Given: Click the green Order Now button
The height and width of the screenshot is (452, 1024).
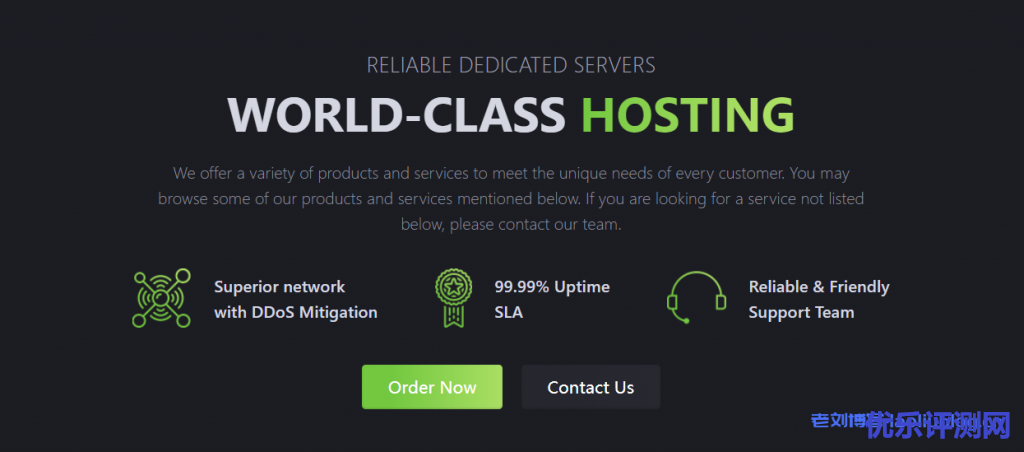Looking at the screenshot, I should pos(432,387).
